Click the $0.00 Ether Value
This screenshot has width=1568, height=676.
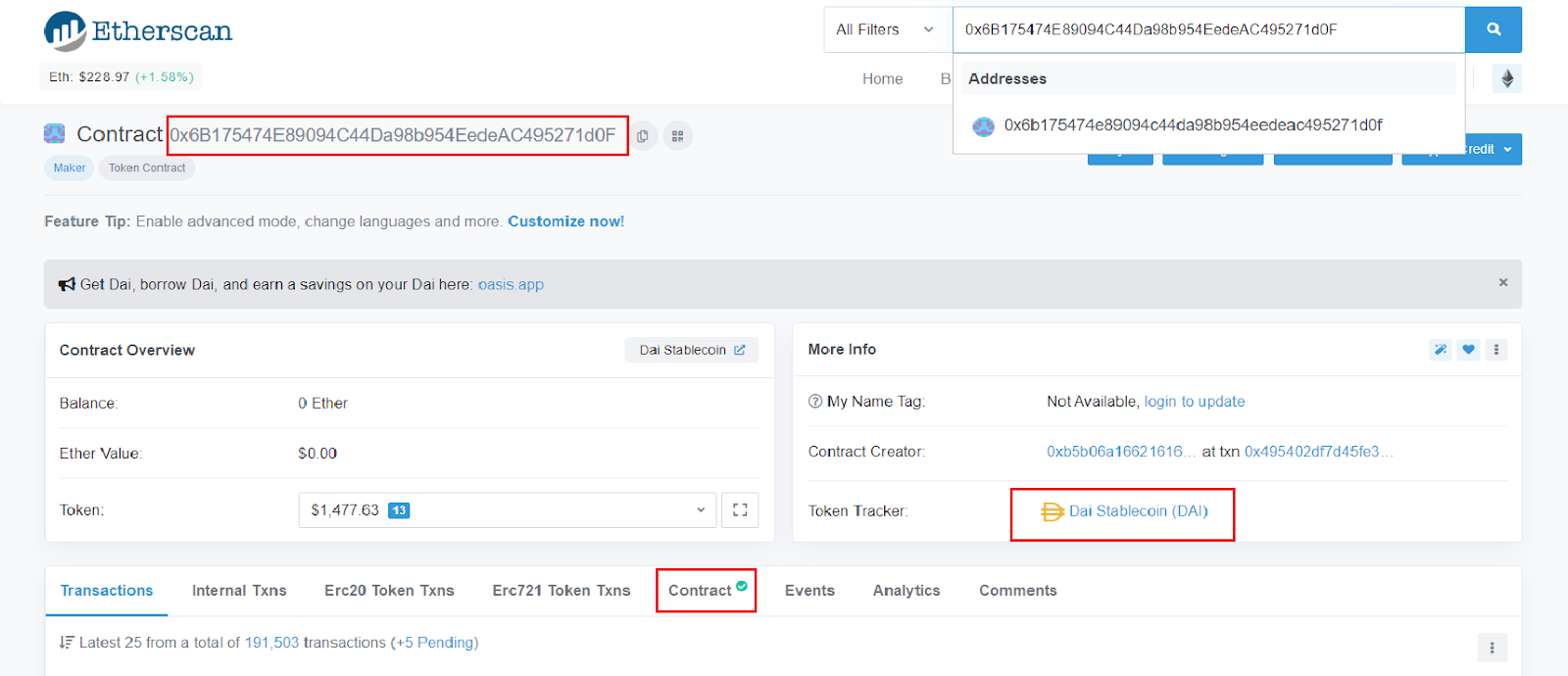click(318, 454)
